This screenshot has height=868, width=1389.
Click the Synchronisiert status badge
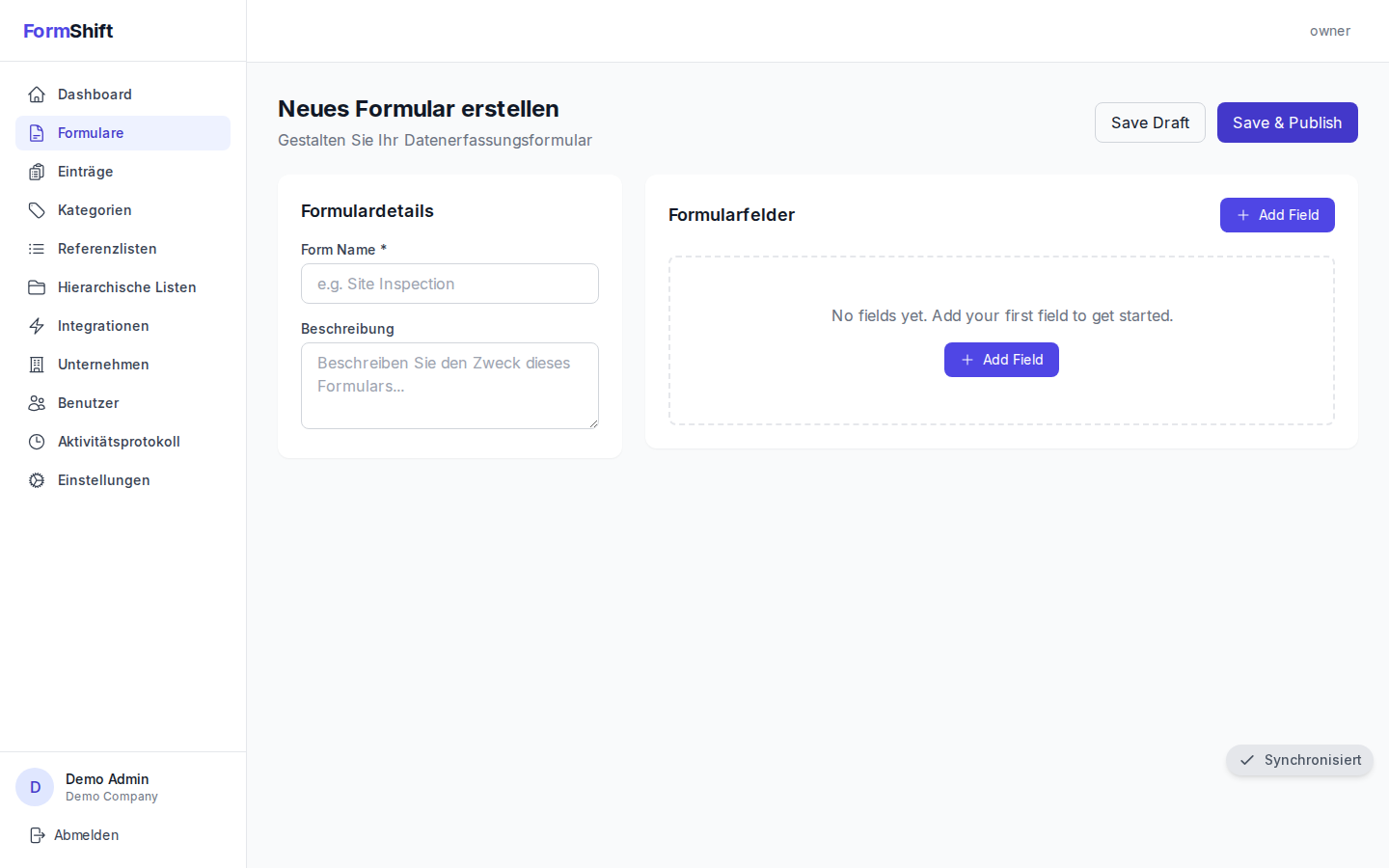pyautogui.click(x=1299, y=760)
